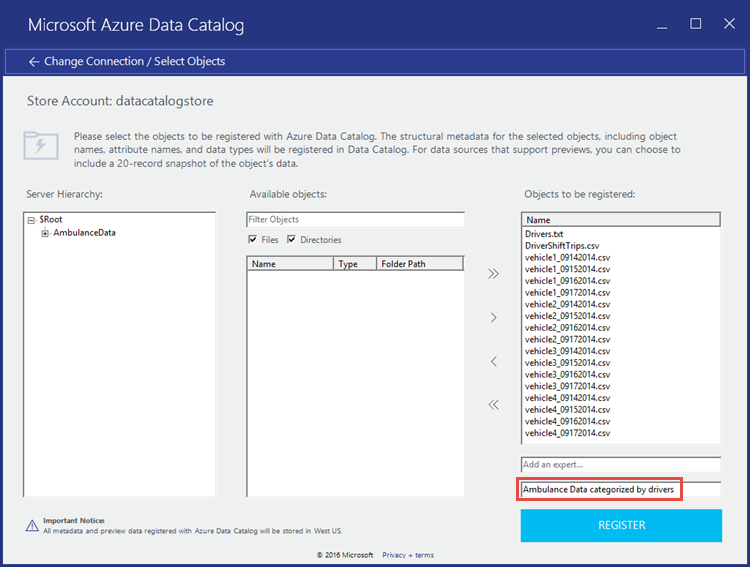Viewport: 750px width, 567px height.
Task: Select vehicle2_09172014.csv
Action: 567,340
